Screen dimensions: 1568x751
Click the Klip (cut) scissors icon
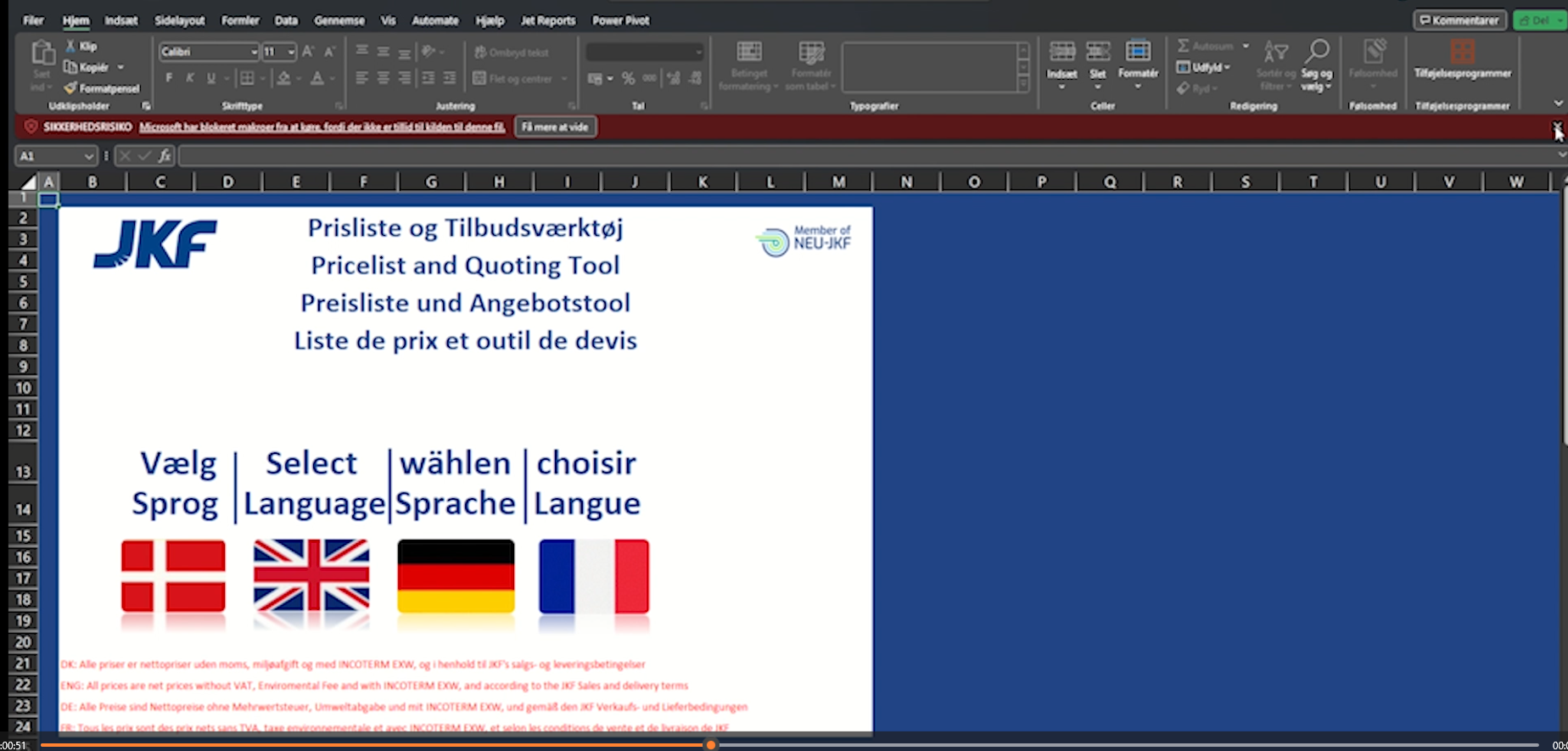71,47
